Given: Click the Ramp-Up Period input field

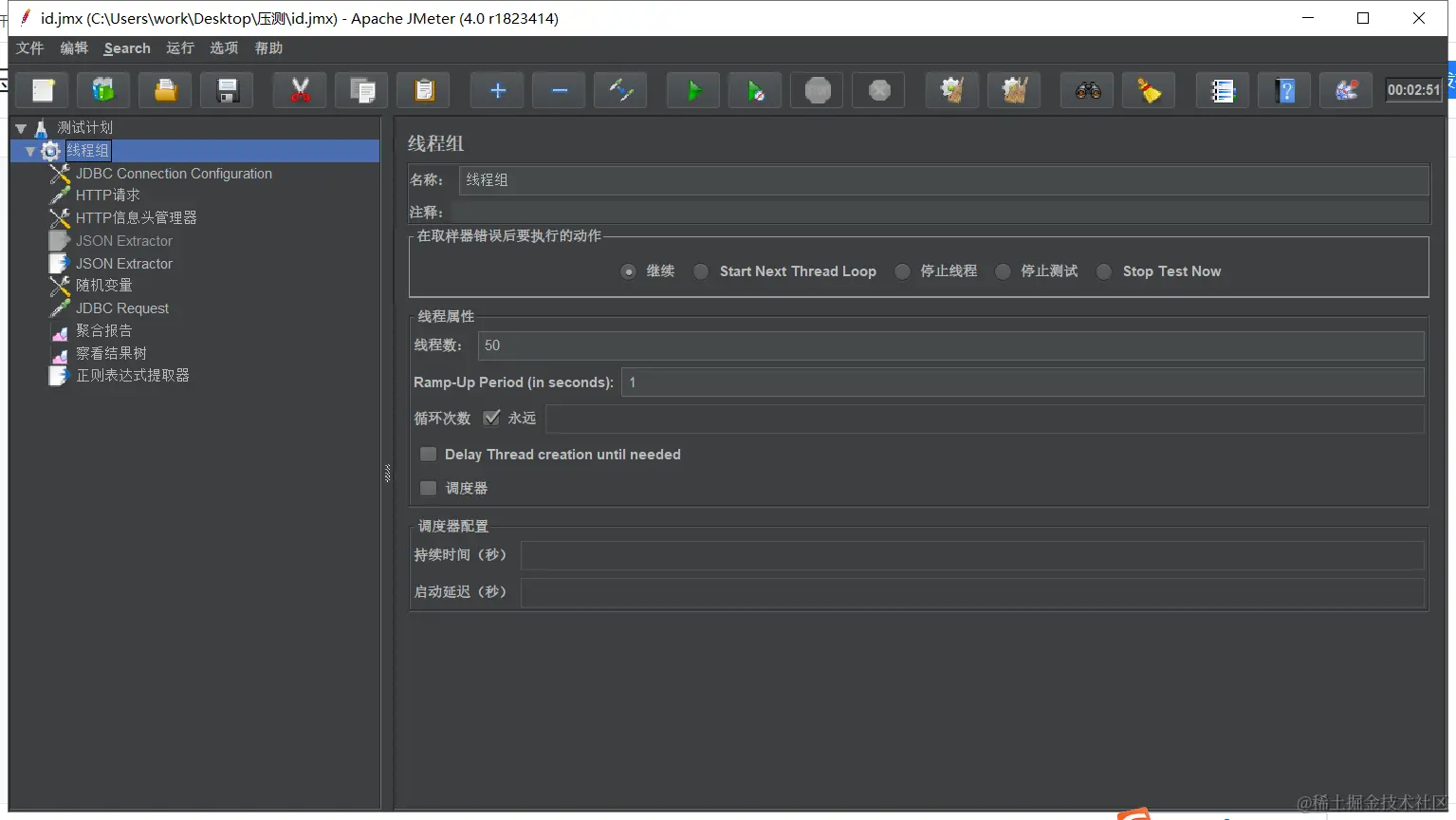Looking at the screenshot, I should pyautogui.click(x=1023, y=382).
